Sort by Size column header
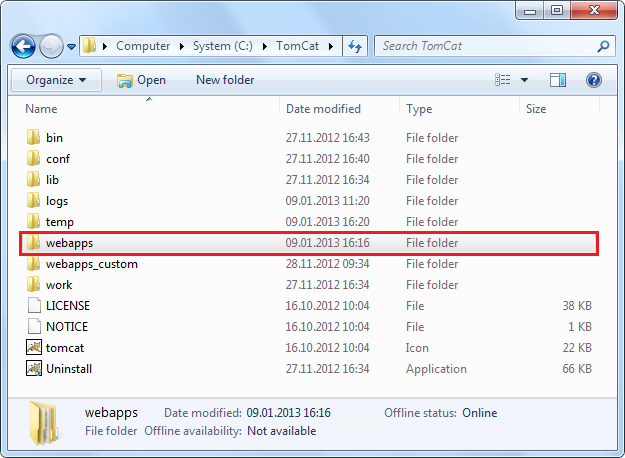 536,109
